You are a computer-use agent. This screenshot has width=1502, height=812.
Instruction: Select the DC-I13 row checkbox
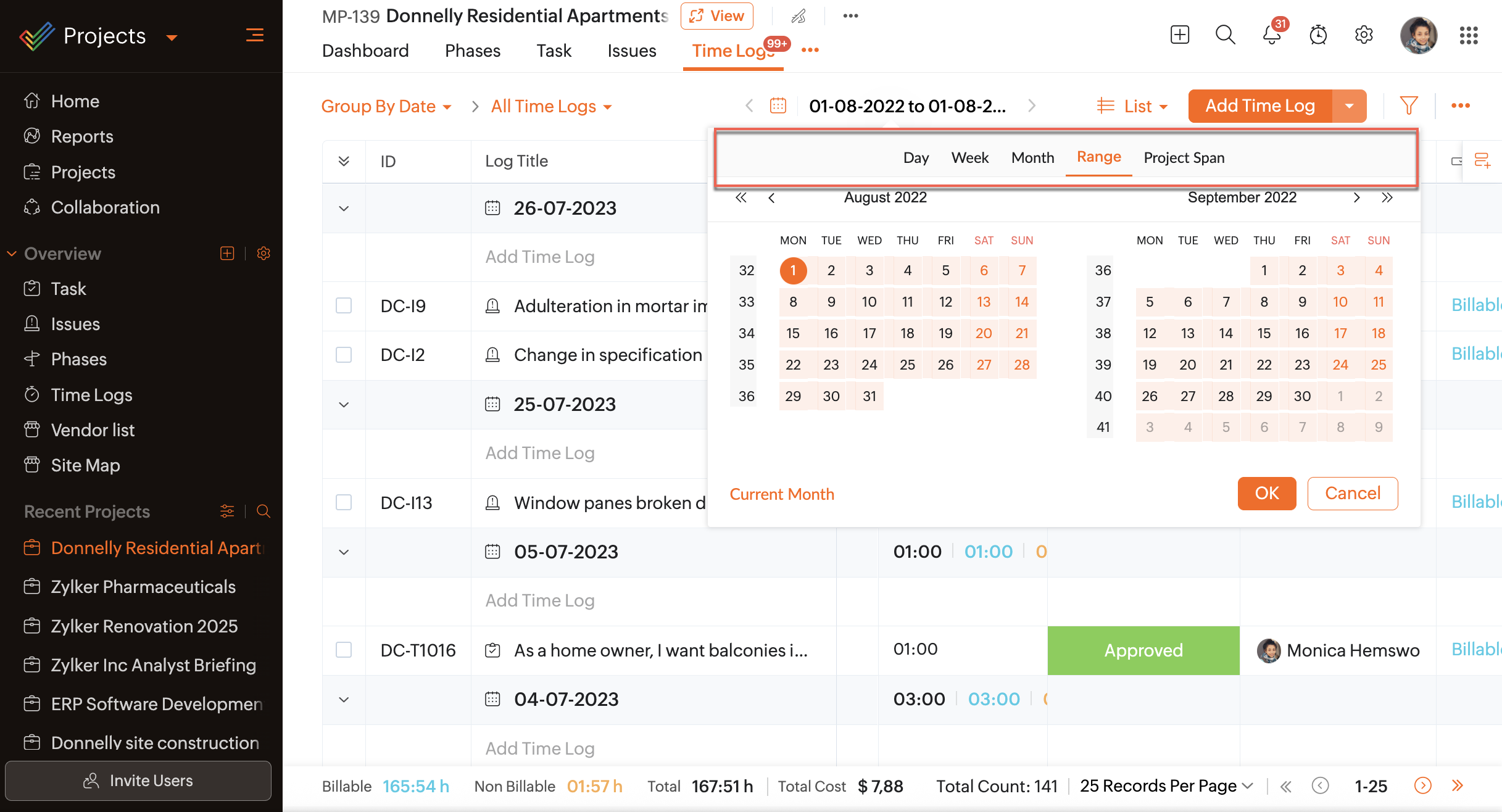pos(344,502)
